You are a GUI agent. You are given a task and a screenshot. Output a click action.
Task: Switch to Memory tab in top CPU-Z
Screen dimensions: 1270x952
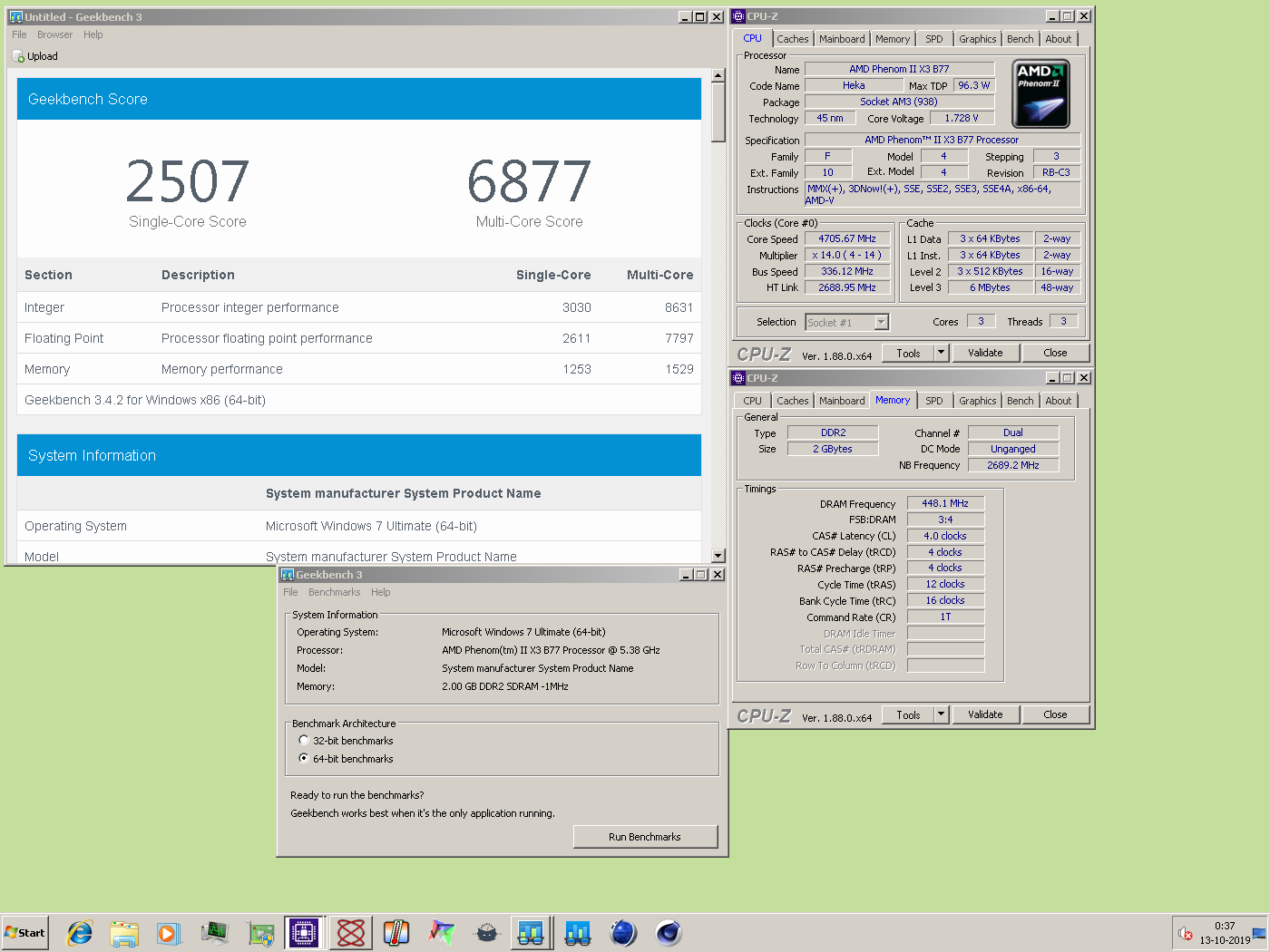(893, 39)
